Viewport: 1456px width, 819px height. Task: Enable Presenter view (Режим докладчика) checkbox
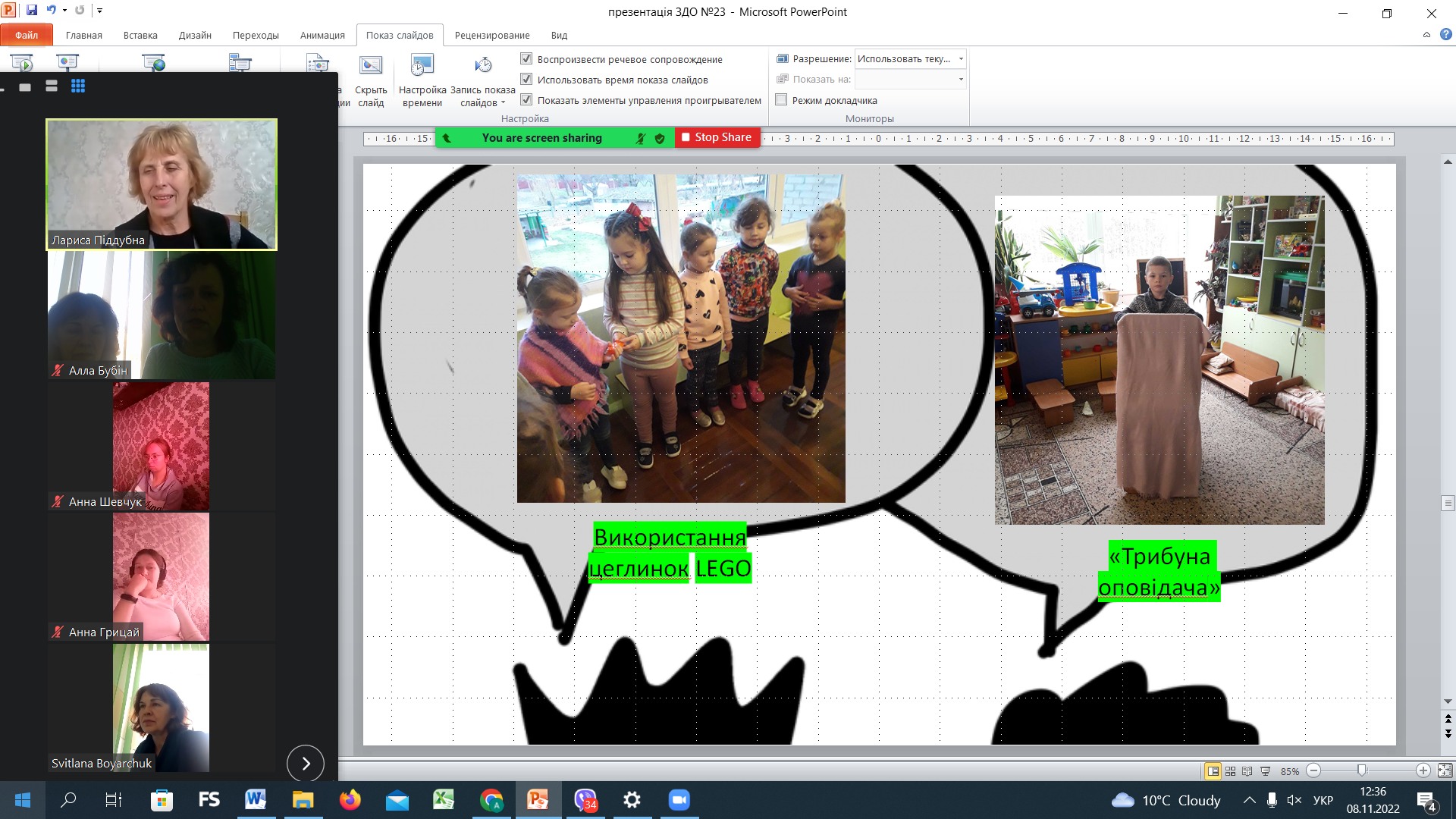click(x=781, y=99)
